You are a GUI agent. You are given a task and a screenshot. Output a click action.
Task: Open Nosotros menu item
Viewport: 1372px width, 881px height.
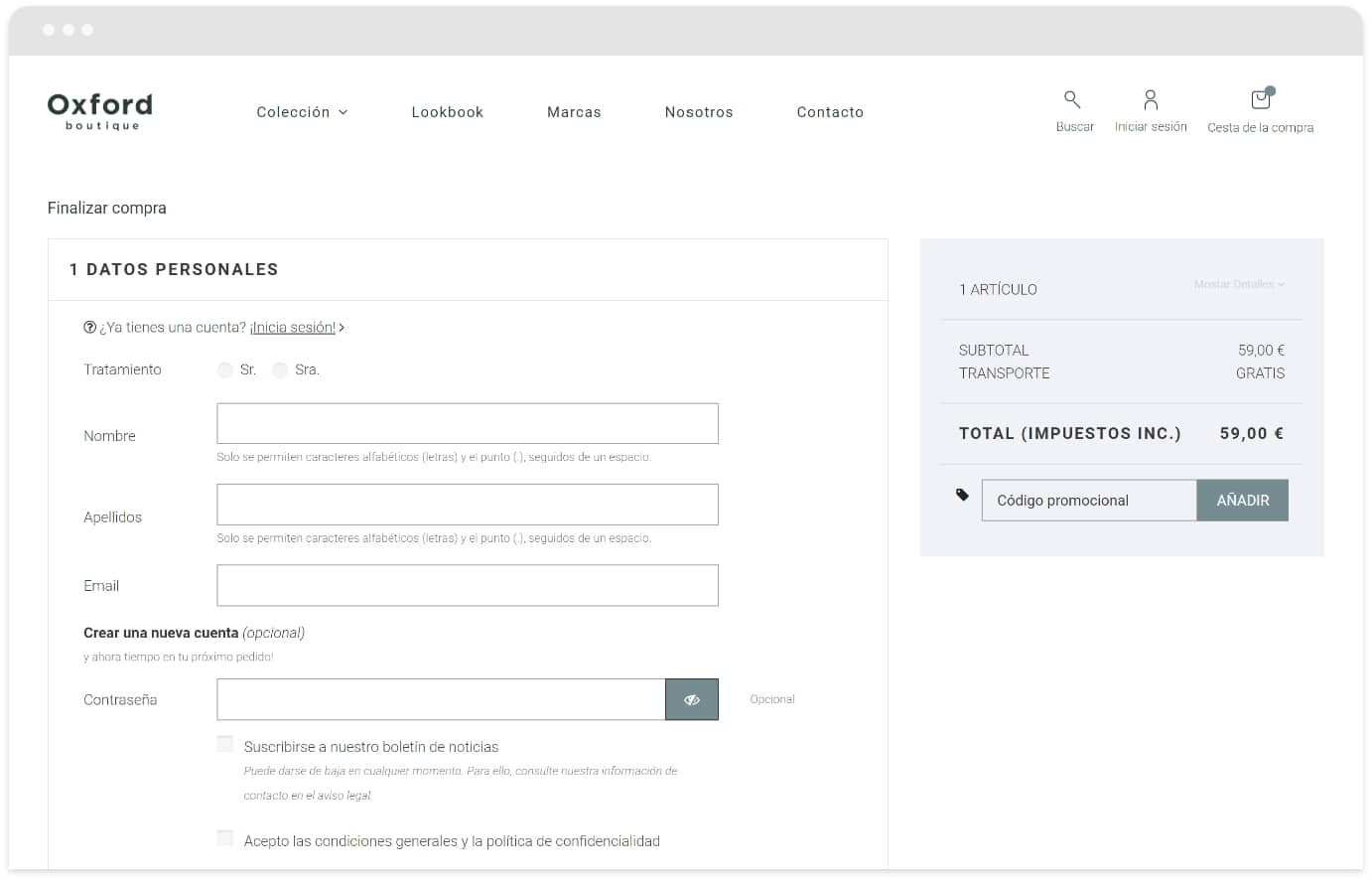[x=699, y=112]
